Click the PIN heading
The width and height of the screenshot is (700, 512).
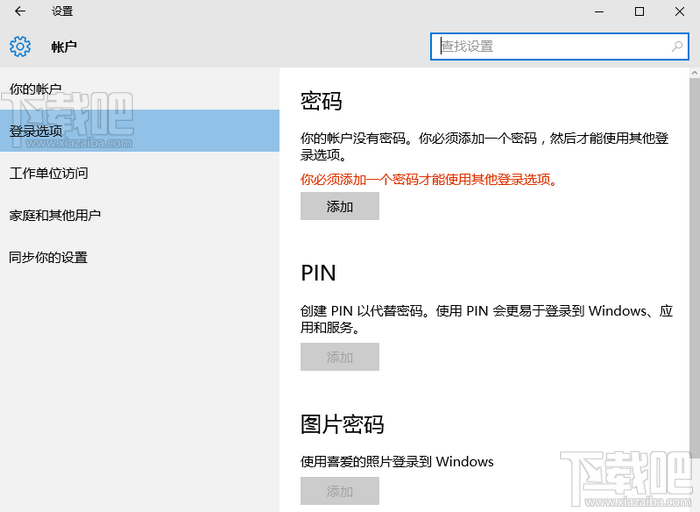click(318, 273)
